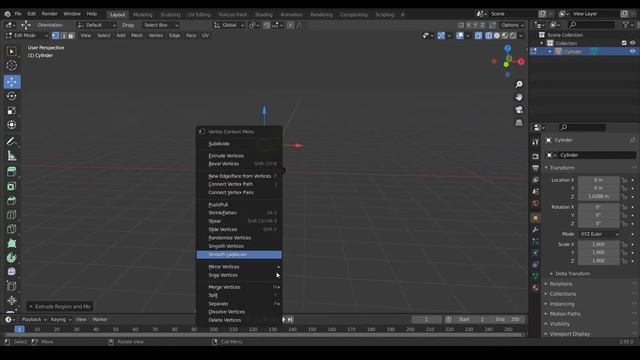Open Marker menu in timeline
Screen dimensions: 640x360
100,320
